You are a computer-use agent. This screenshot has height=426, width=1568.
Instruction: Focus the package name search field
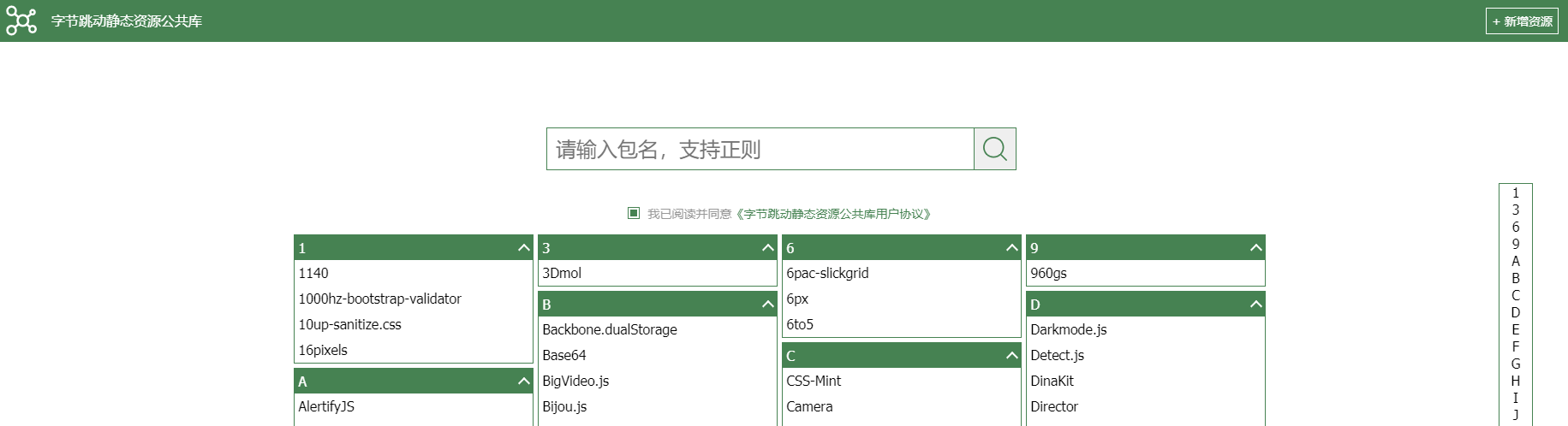760,149
